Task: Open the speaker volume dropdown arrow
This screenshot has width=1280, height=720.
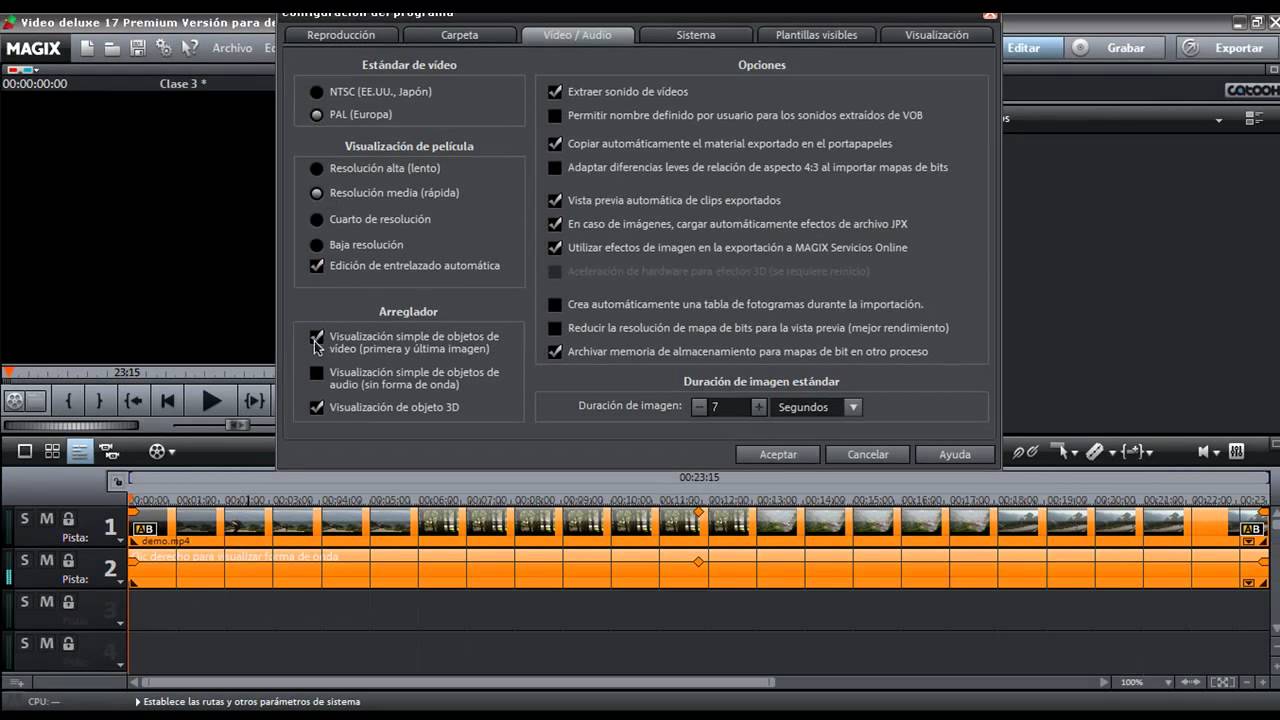Action: coord(1217,453)
